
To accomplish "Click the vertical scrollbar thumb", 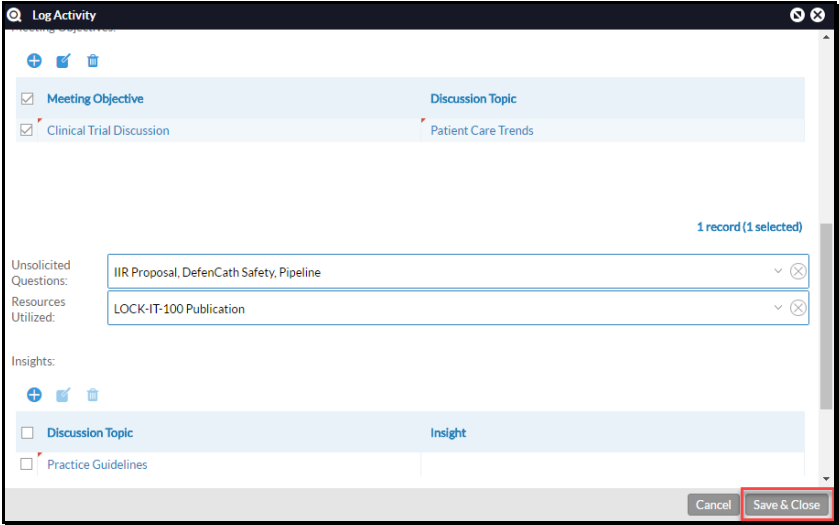I will (826, 316).
